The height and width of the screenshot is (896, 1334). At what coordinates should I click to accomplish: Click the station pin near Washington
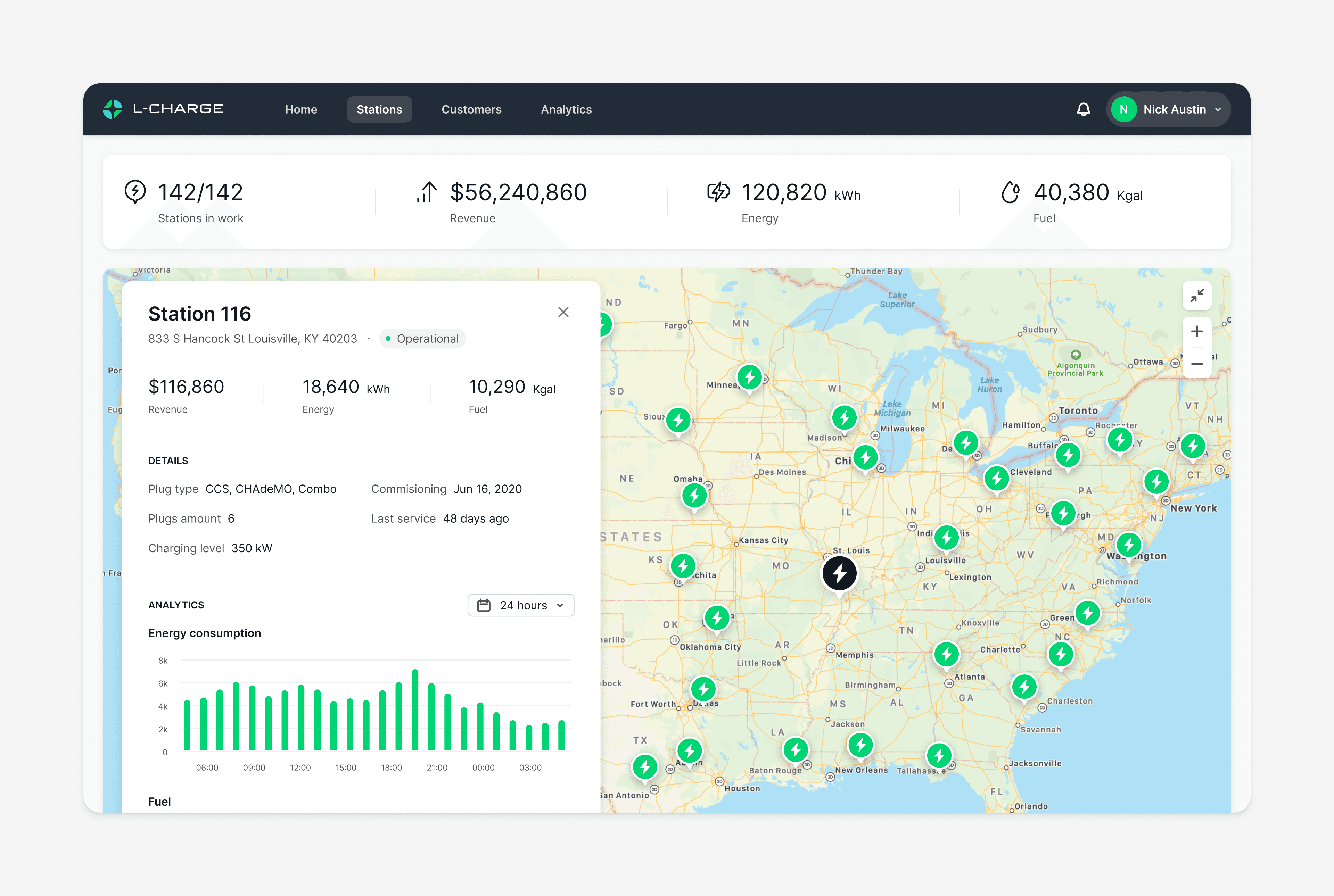[x=1129, y=545]
